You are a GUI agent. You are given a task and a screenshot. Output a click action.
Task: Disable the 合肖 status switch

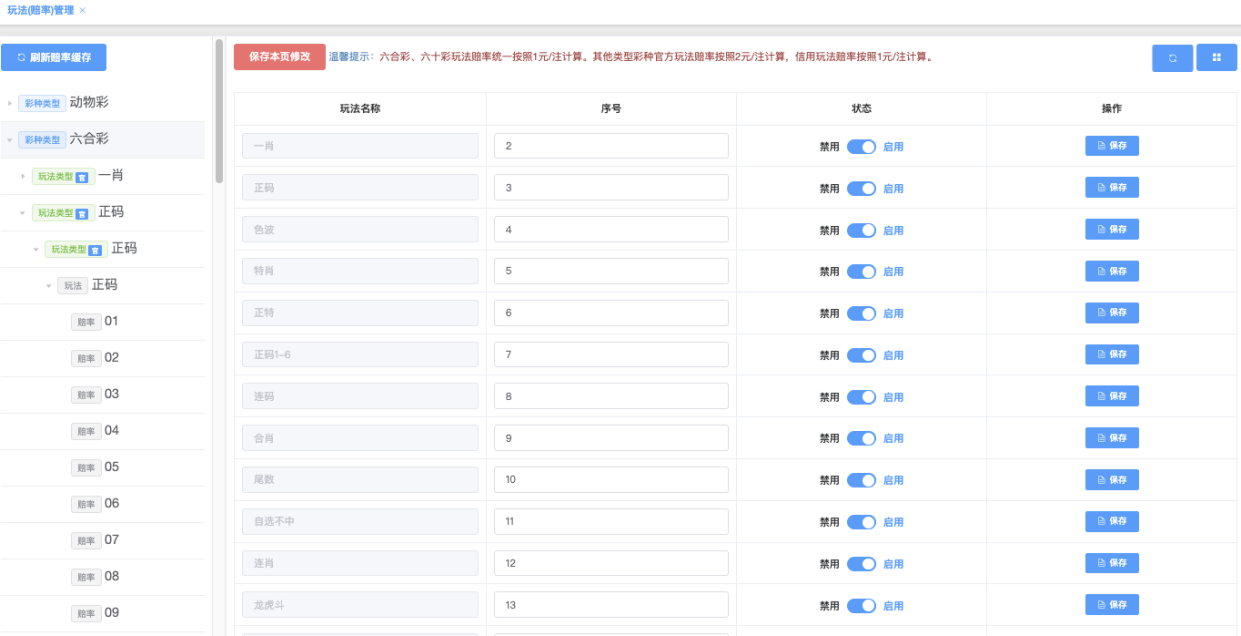pos(861,439)
